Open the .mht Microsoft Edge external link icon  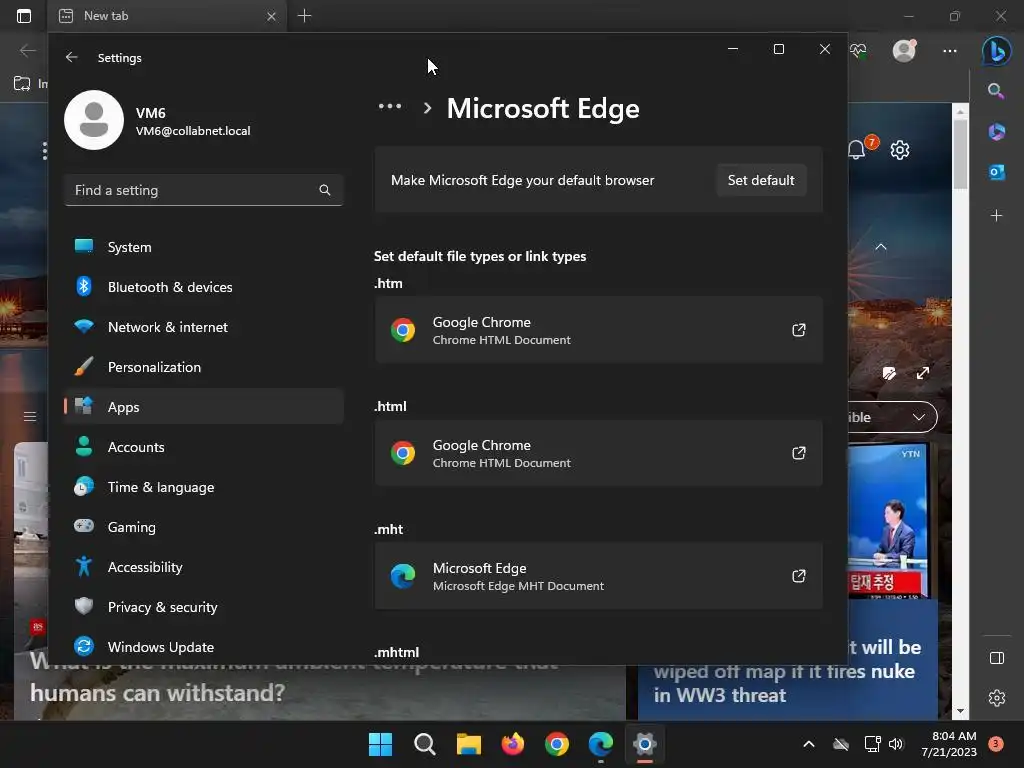point(799,576)
